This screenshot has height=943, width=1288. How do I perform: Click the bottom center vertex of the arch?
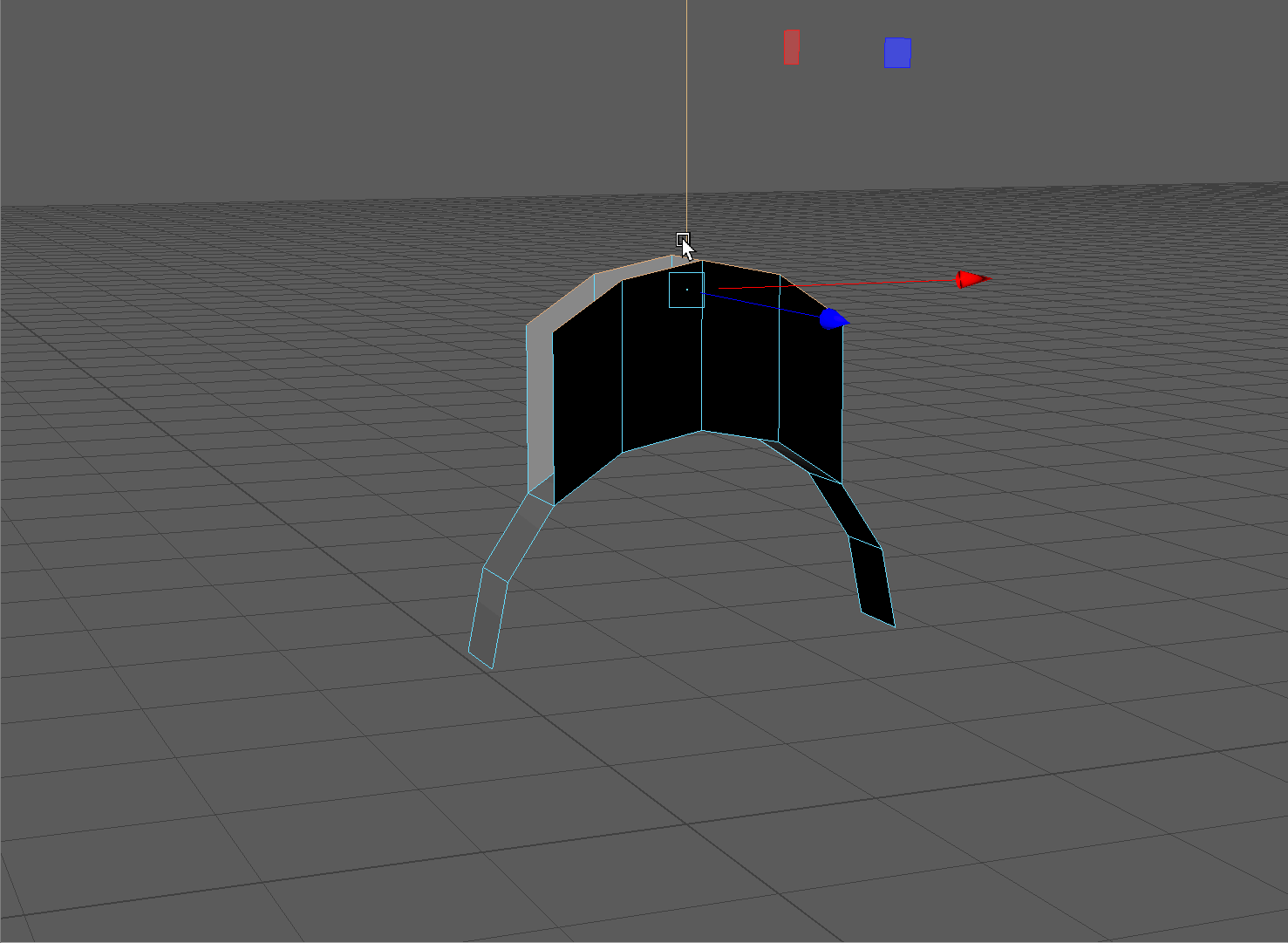[x=701, y=430]
